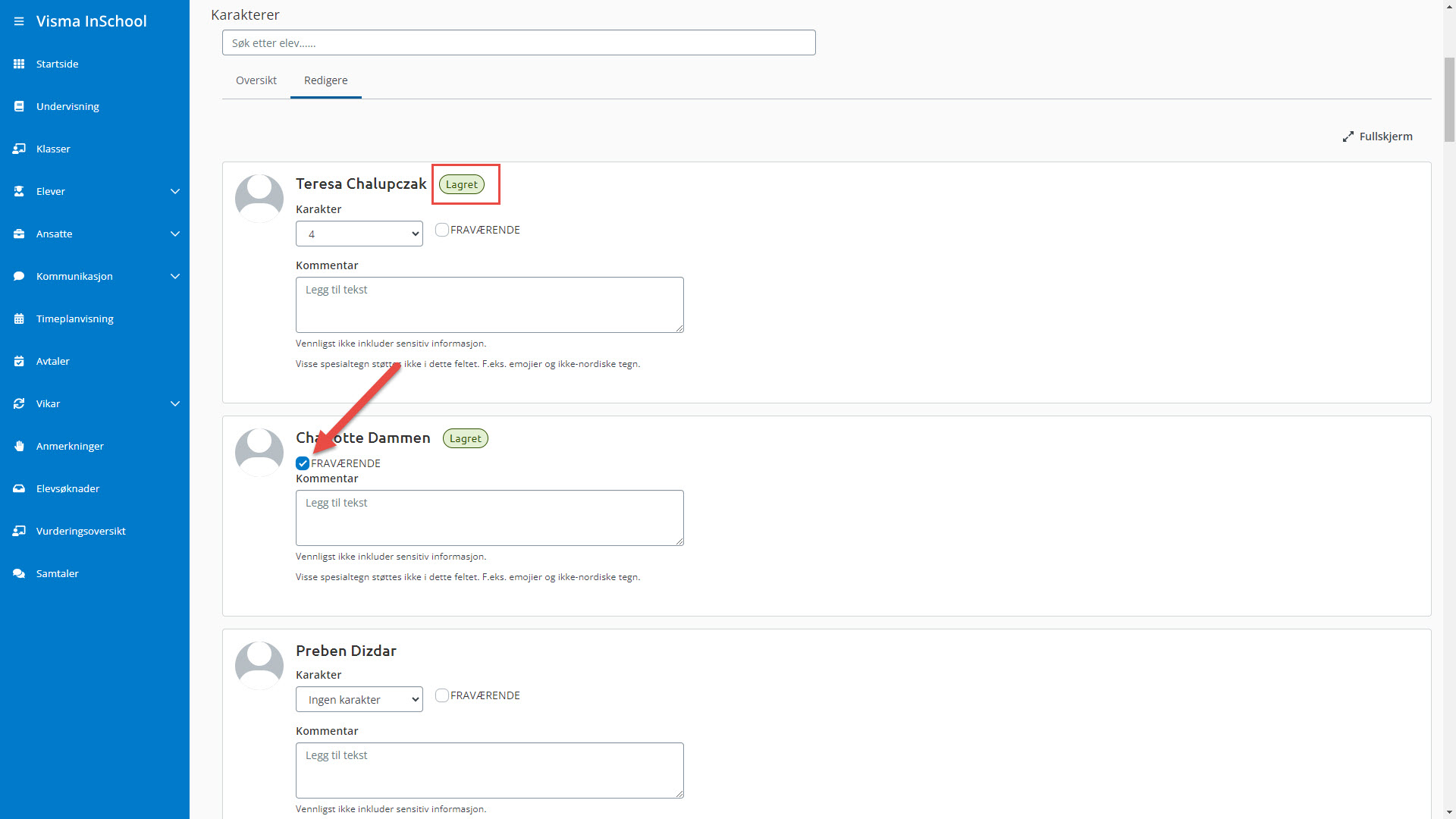
Task: Click the Ansatte briefcase icon
Action: click(19, 234)
